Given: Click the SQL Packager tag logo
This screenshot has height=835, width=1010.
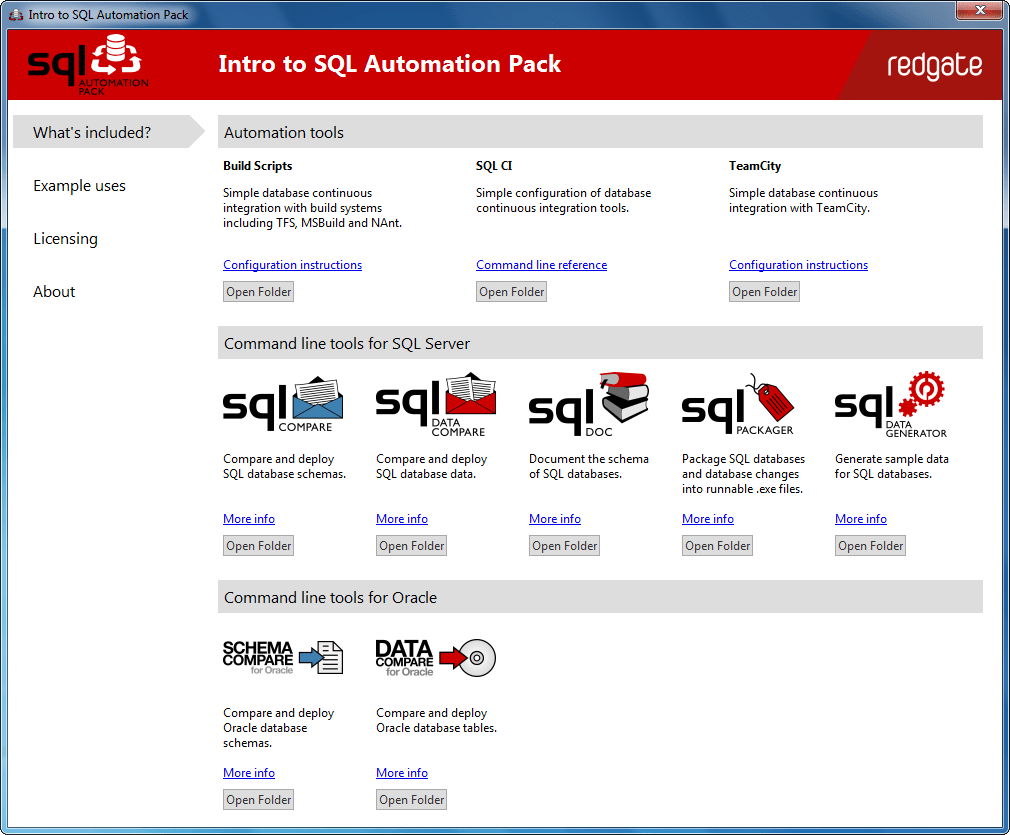Looking at the screenshot, I should point(738,404).
